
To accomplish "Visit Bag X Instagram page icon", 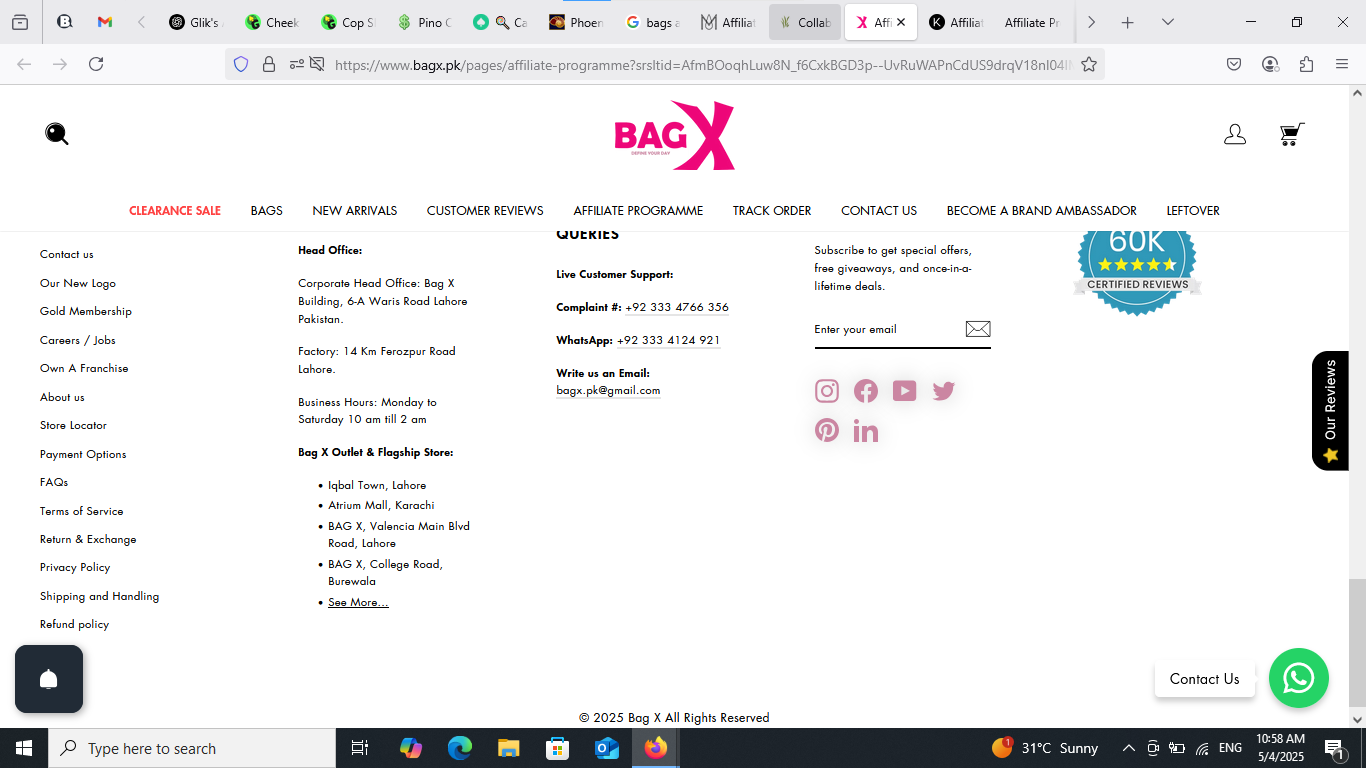I will tap(827, 391).
